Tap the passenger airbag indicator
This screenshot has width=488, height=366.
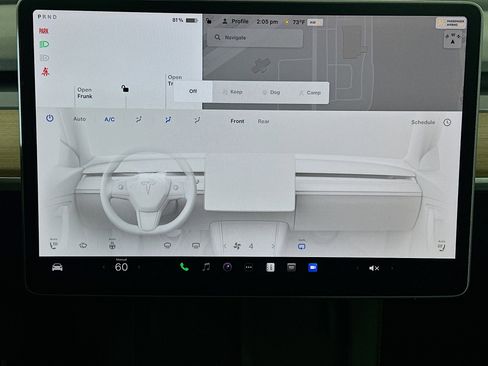coord(451,23)
